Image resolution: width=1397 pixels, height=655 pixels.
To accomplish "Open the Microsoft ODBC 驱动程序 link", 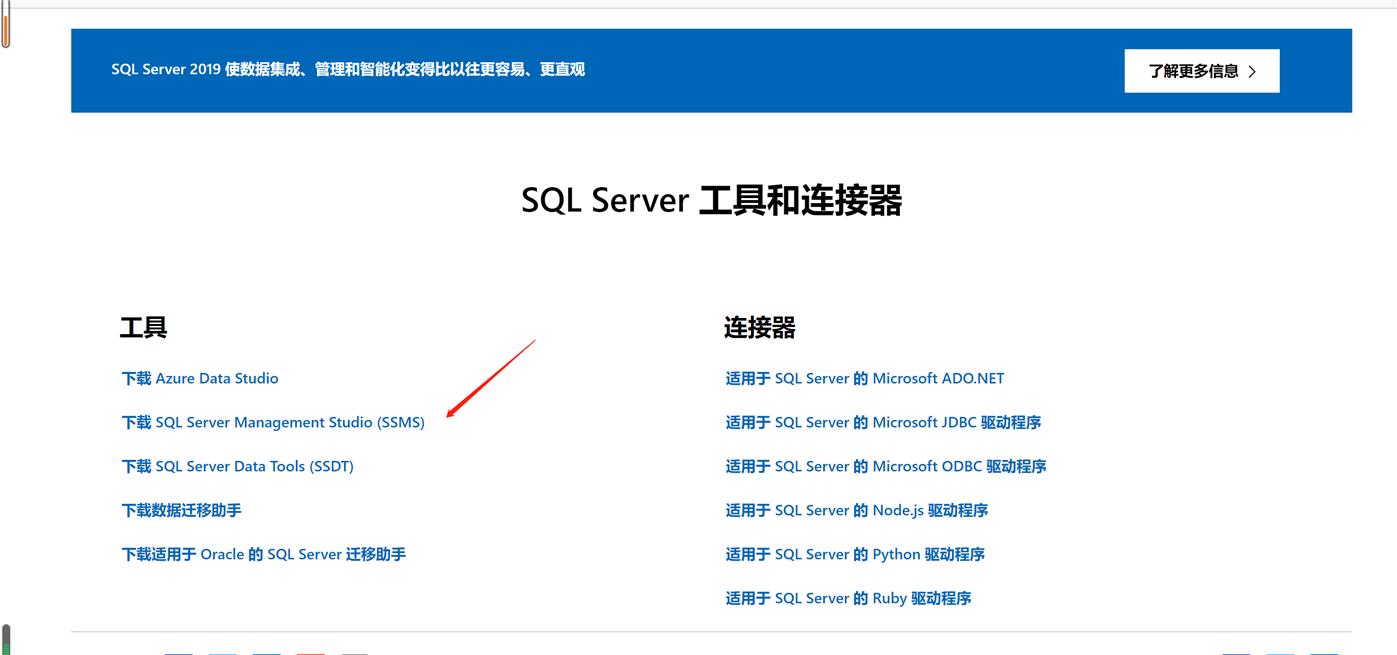I will pos(885,466).
